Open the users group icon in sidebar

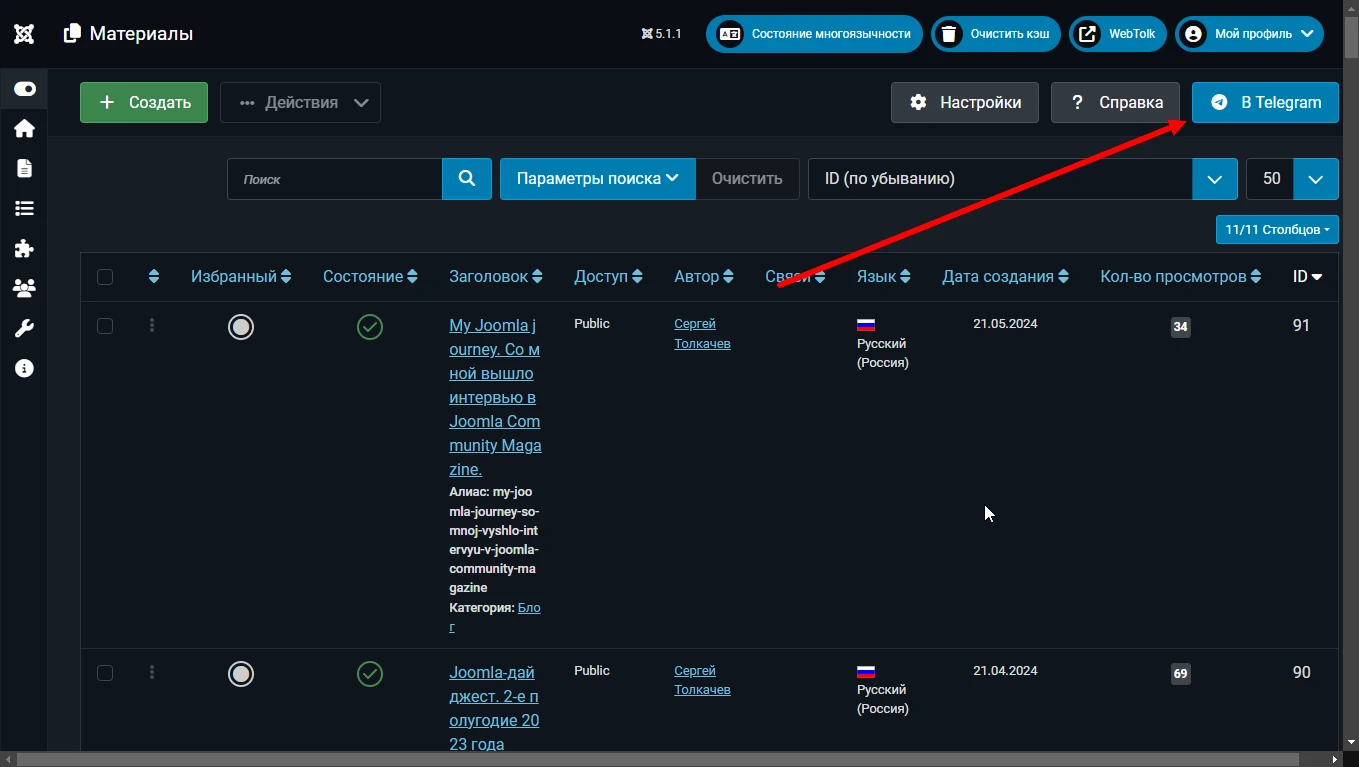(x=24, y=288)
